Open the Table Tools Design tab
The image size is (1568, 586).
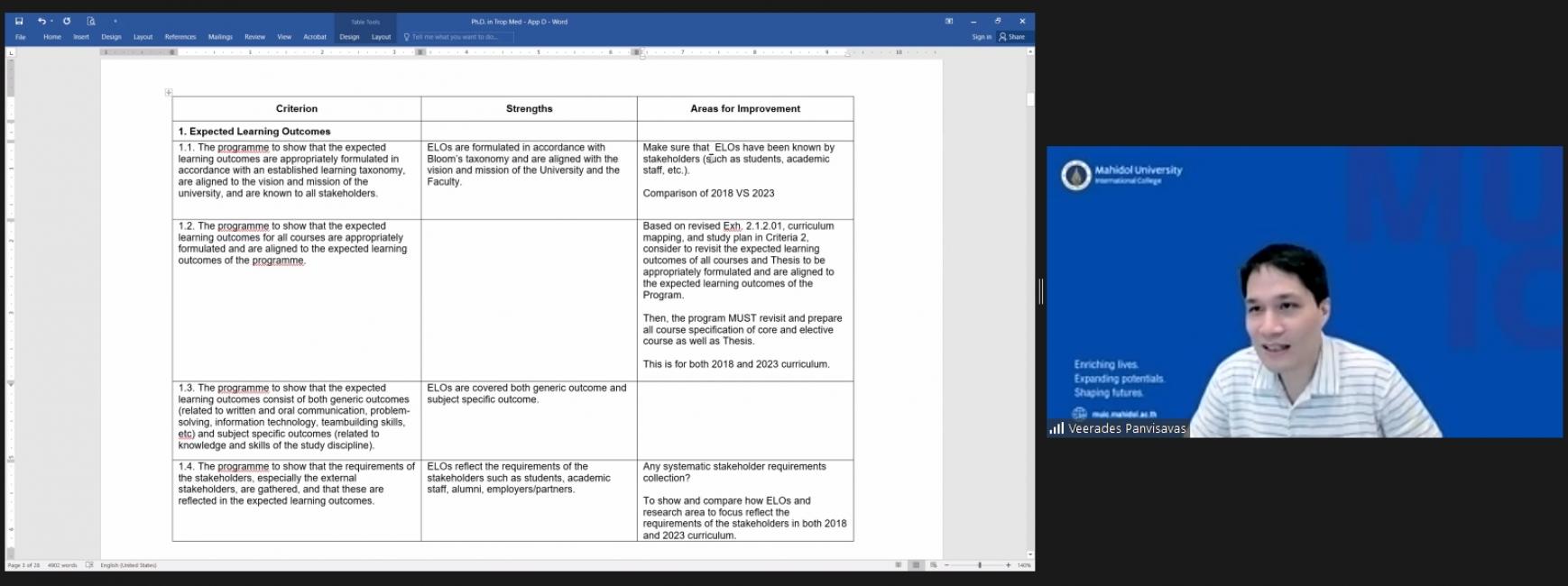click(349, 37)
